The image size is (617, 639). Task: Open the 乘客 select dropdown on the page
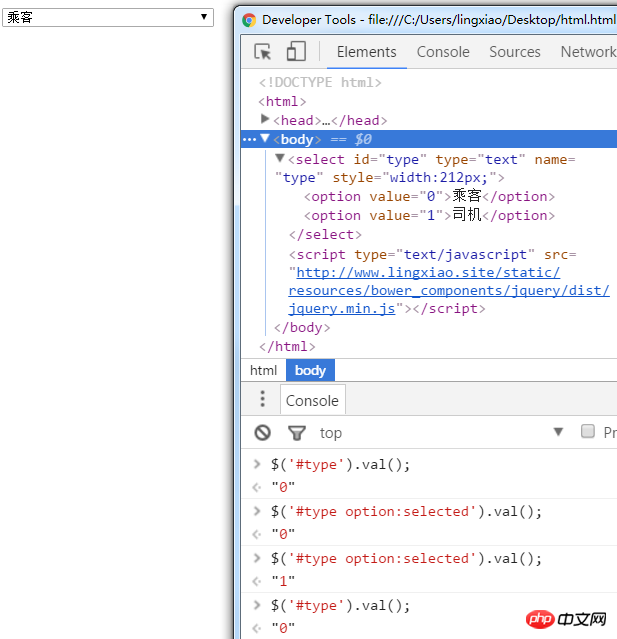pos(108,17)
